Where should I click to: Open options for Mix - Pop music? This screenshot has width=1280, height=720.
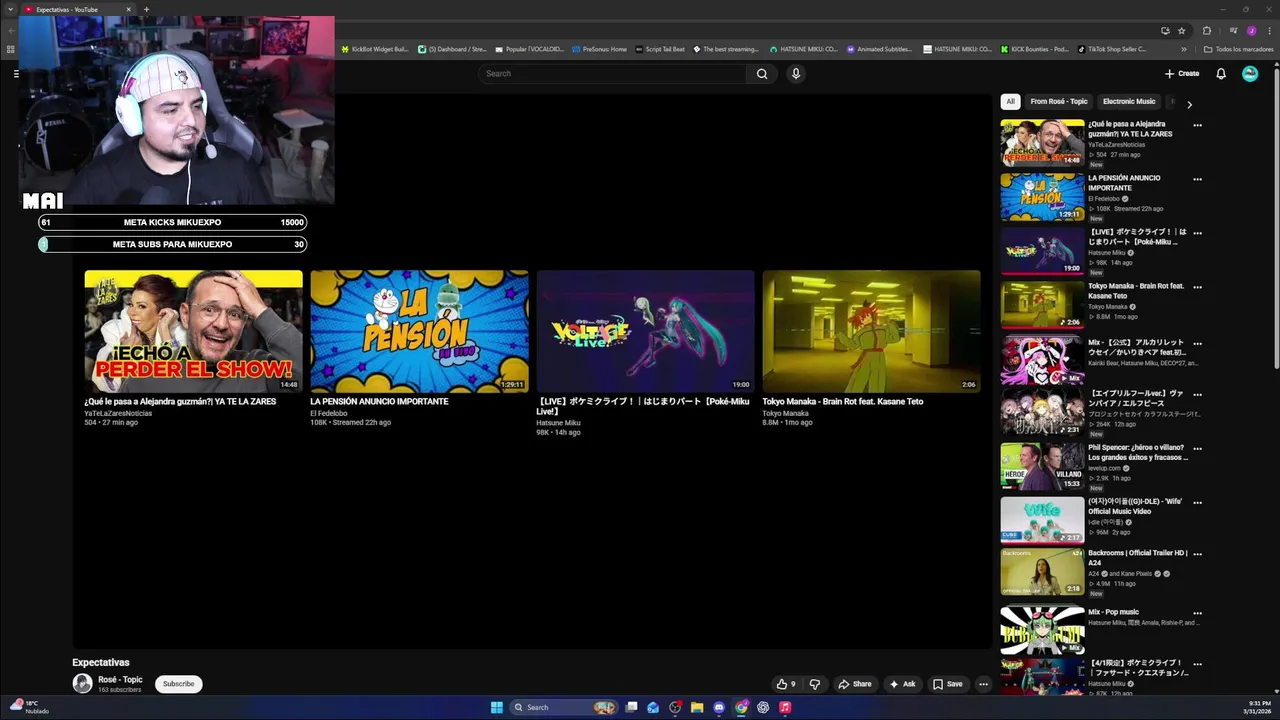point(1197,613)
